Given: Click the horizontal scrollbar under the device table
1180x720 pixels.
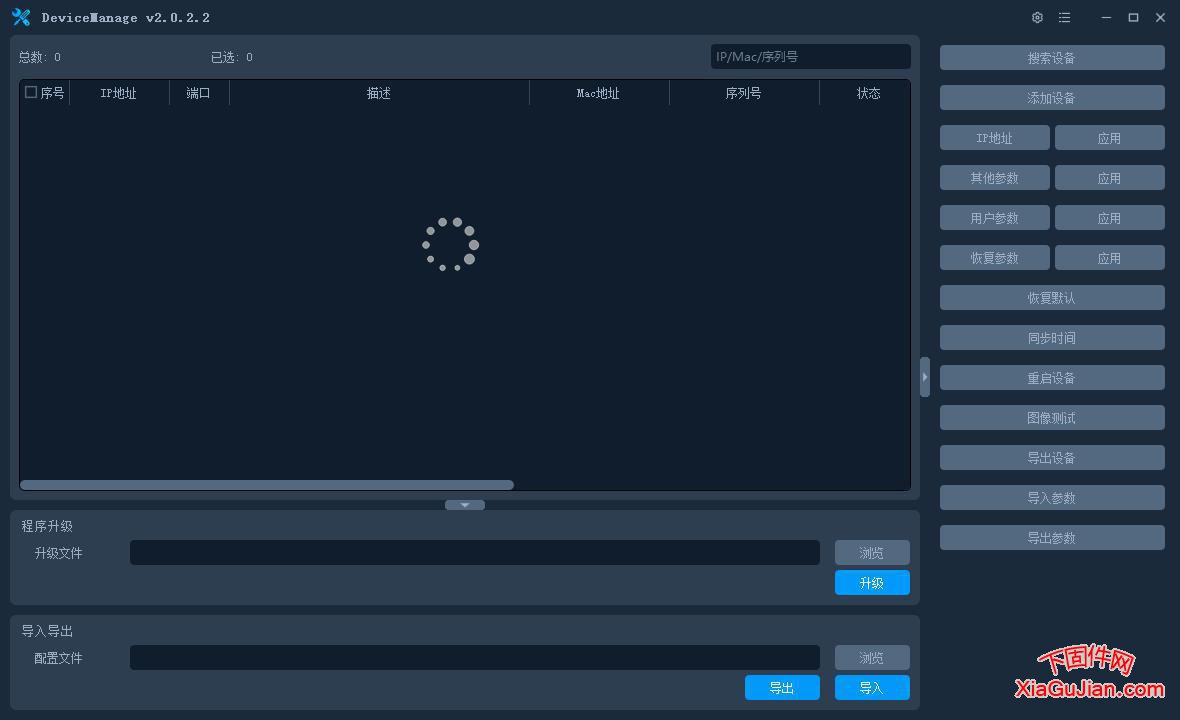Looking at the screenshot, I should coord(266,484).
